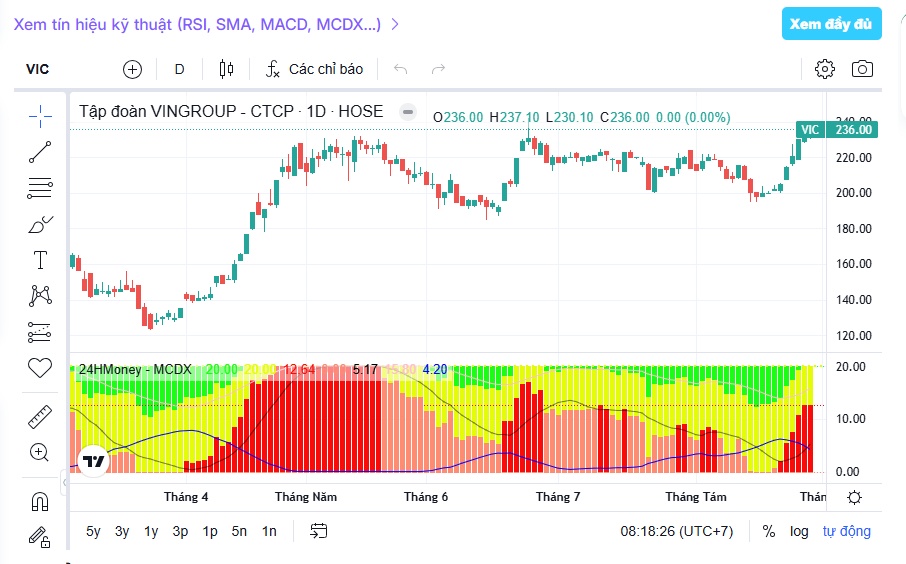Open Xem tín hiệu kỹ thuật link
This screenshot has height=564, width=906.
coord(206,24)
